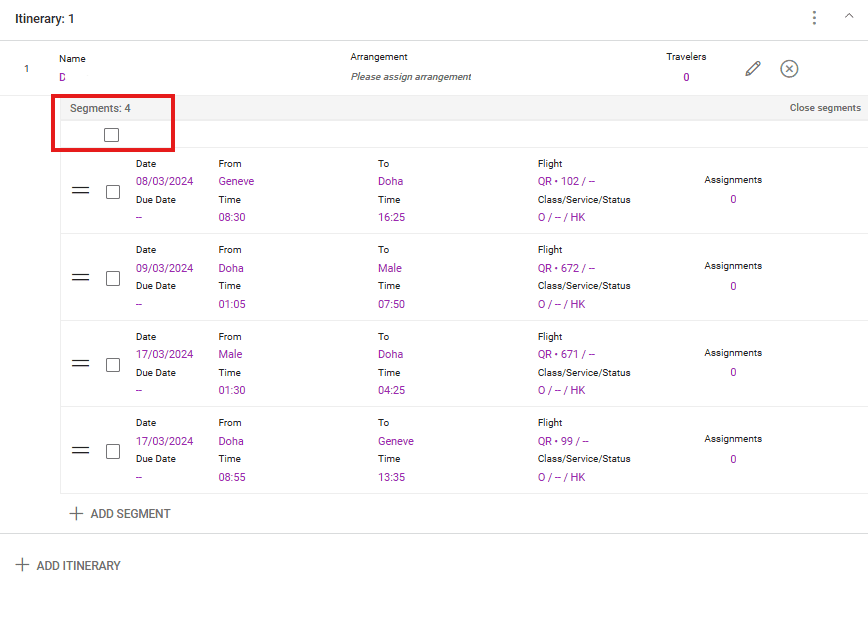Check the QR 102 flight segment checkbox

pos(113,192)
